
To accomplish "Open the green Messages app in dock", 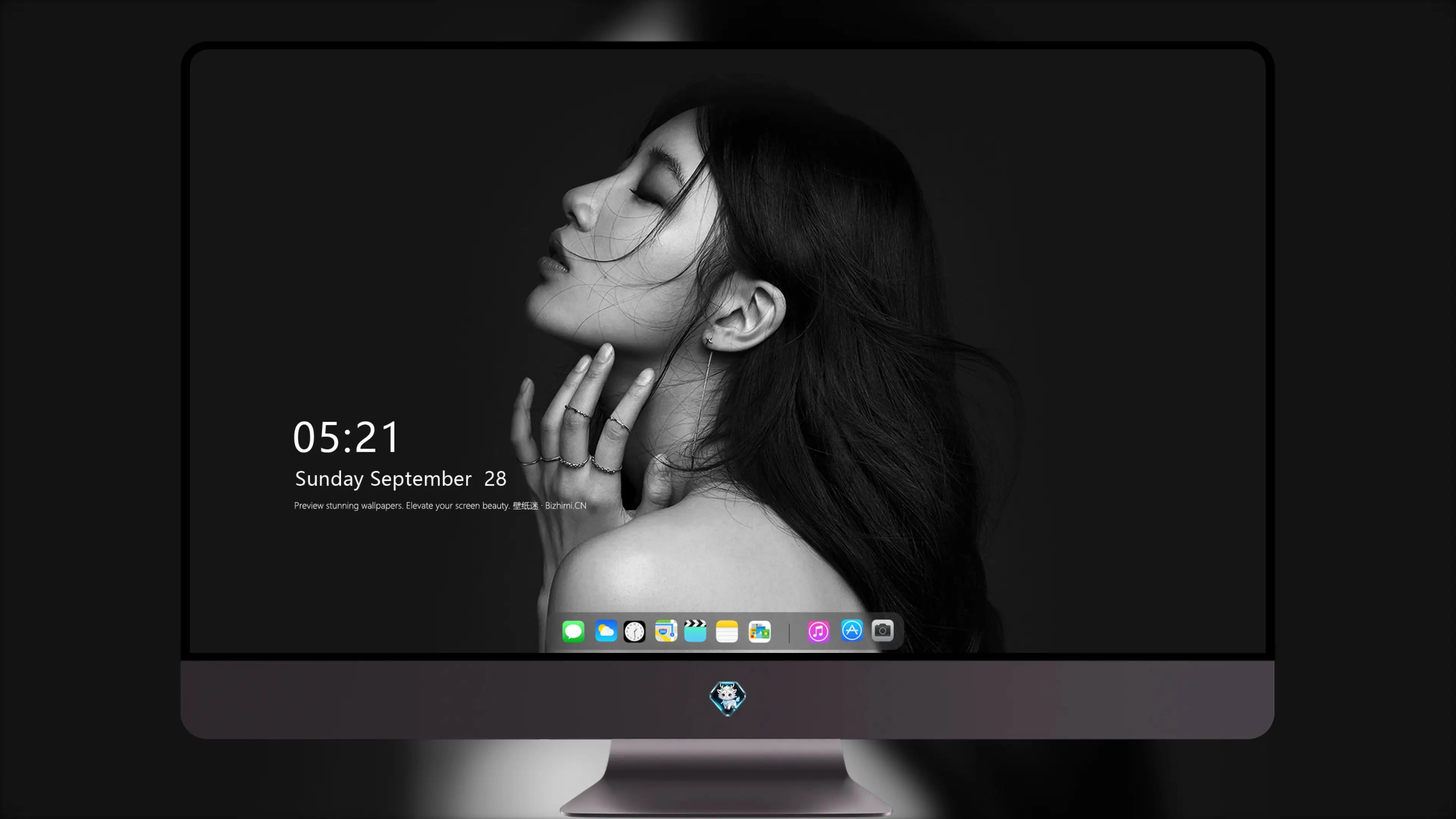I will click(573, 631).
